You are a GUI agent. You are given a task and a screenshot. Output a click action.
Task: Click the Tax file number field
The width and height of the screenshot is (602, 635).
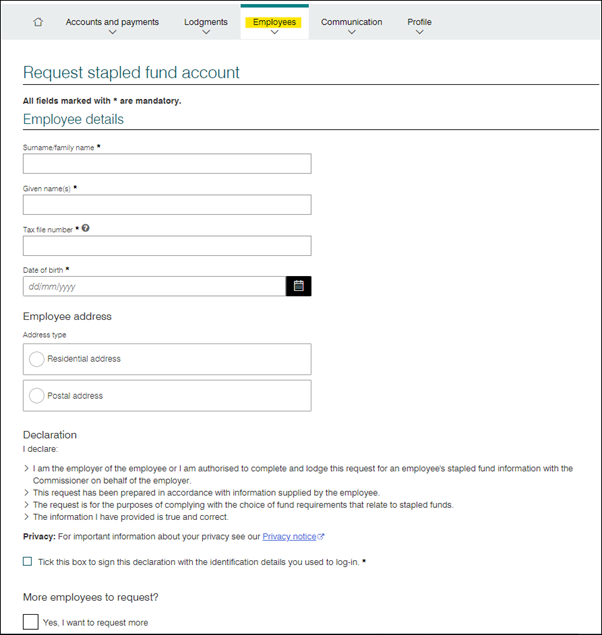167,246
